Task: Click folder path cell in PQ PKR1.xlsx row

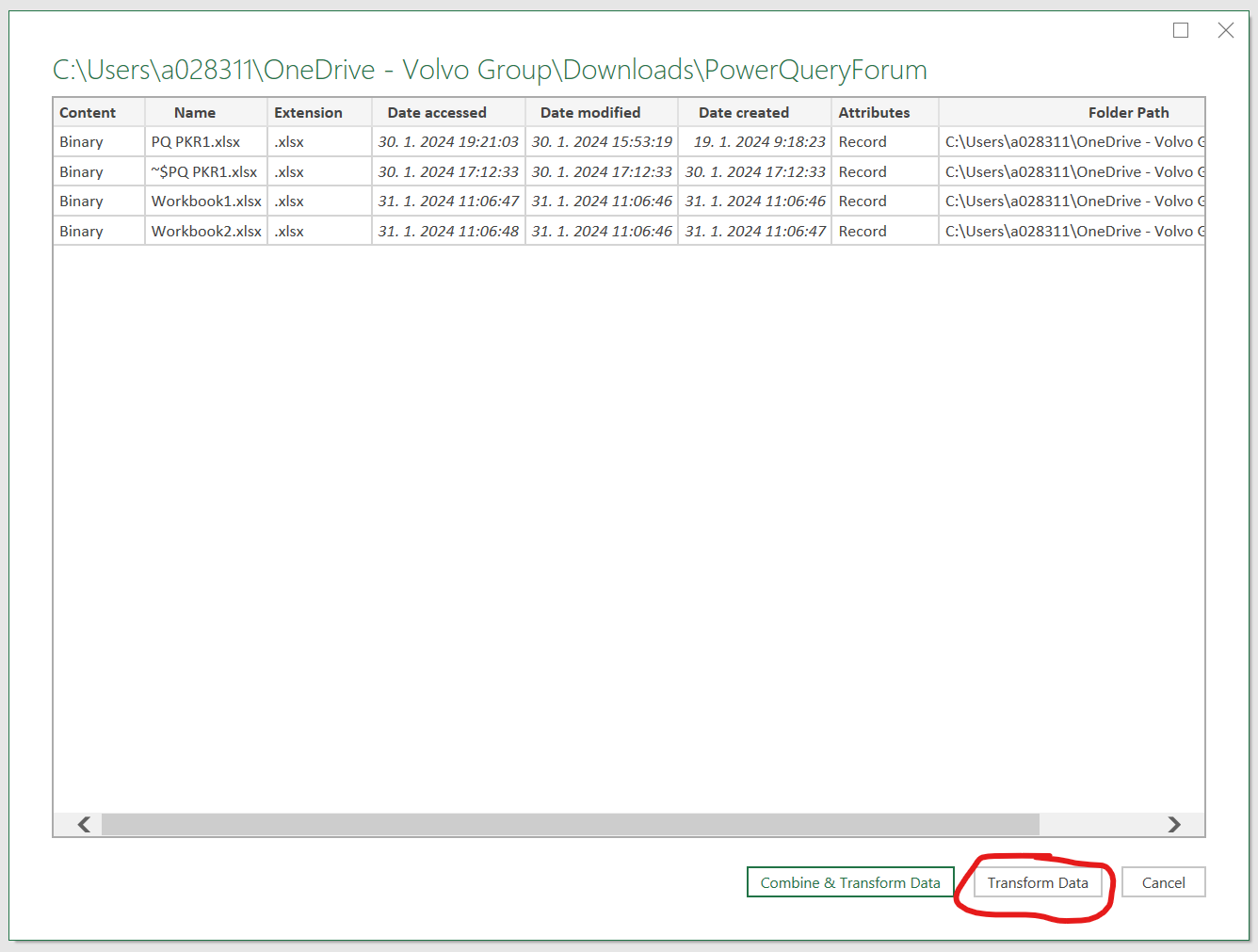Action: [1073, 142]
